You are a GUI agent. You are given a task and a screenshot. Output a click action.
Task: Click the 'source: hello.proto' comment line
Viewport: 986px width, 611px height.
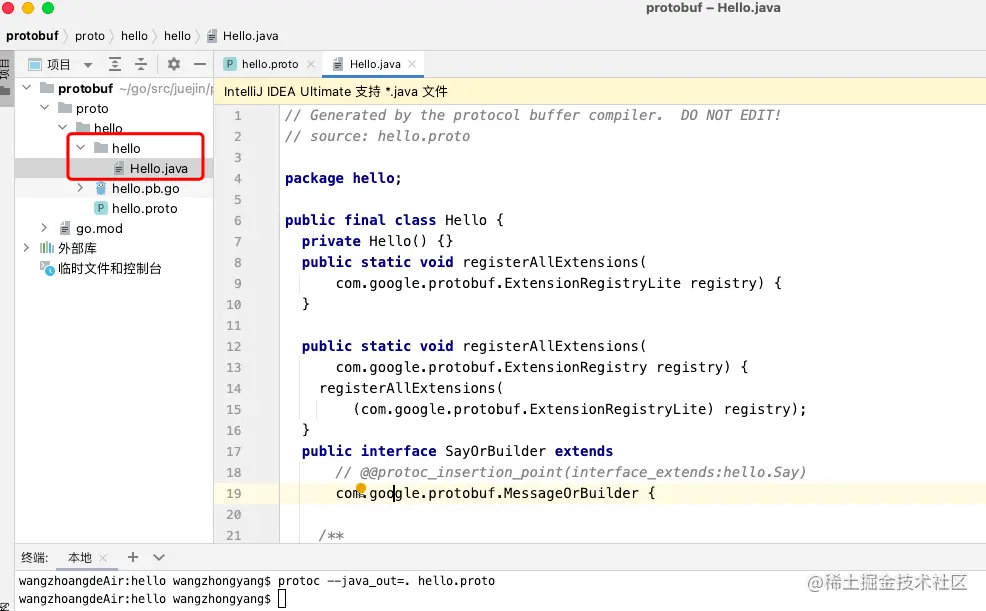[377, 136]
